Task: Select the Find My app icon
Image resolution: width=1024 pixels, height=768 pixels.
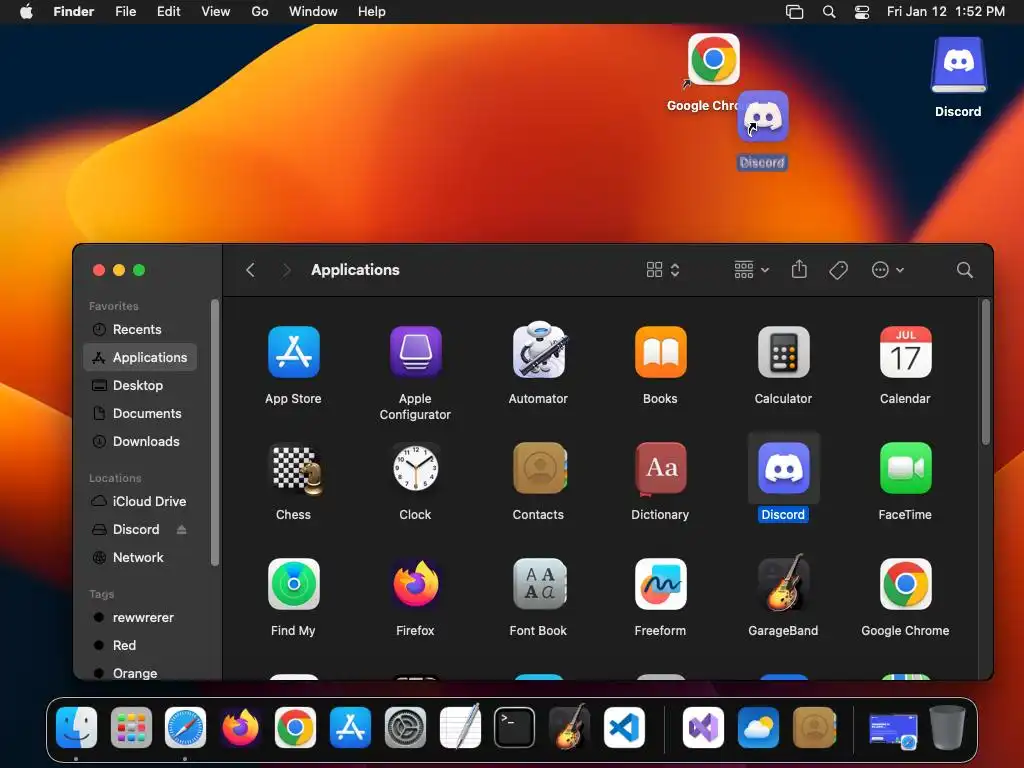Action: click(x=293, y=584)
